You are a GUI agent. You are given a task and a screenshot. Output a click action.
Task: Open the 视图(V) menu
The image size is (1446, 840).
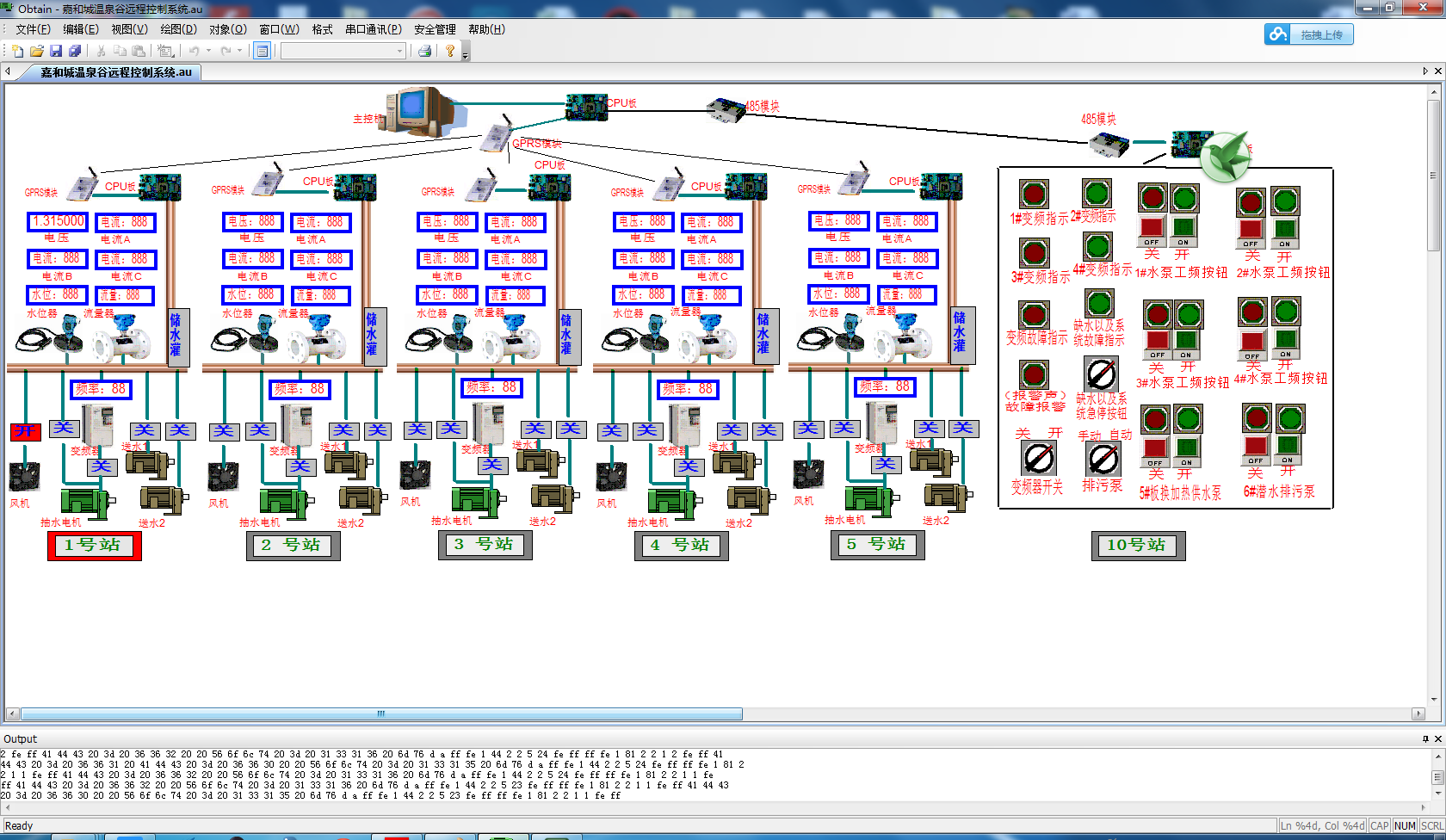(x=130, y=29)
